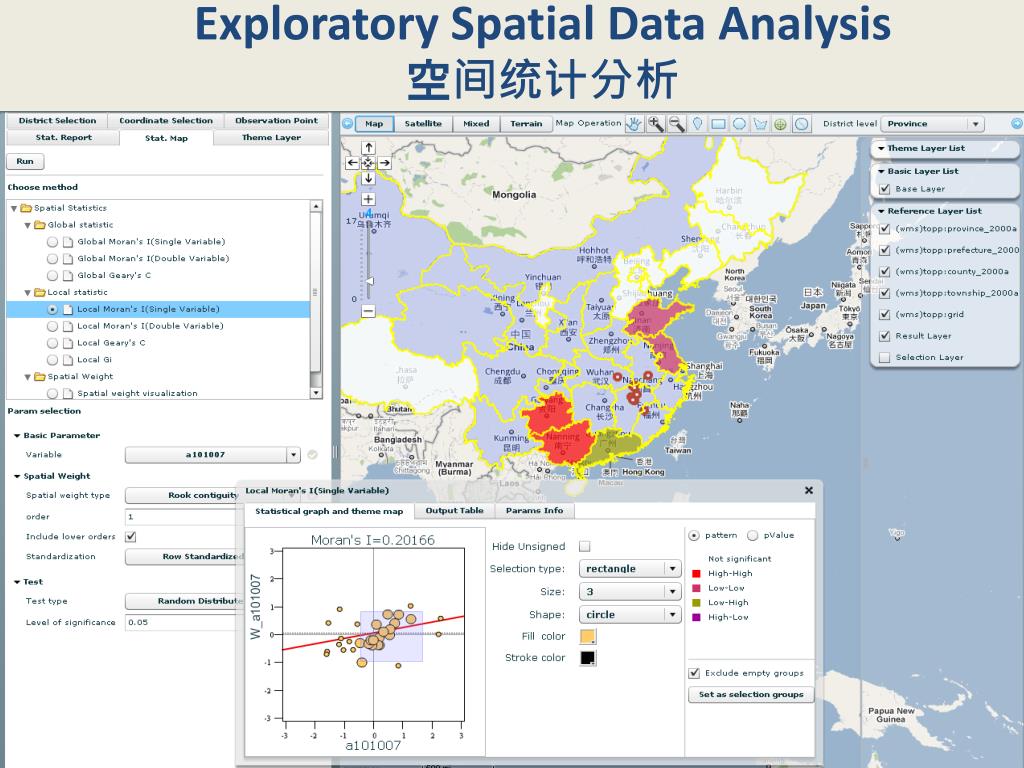The image size is (1024, 768).
Task: Collapse the Test parameter section
Action: (x=17, y=582)
